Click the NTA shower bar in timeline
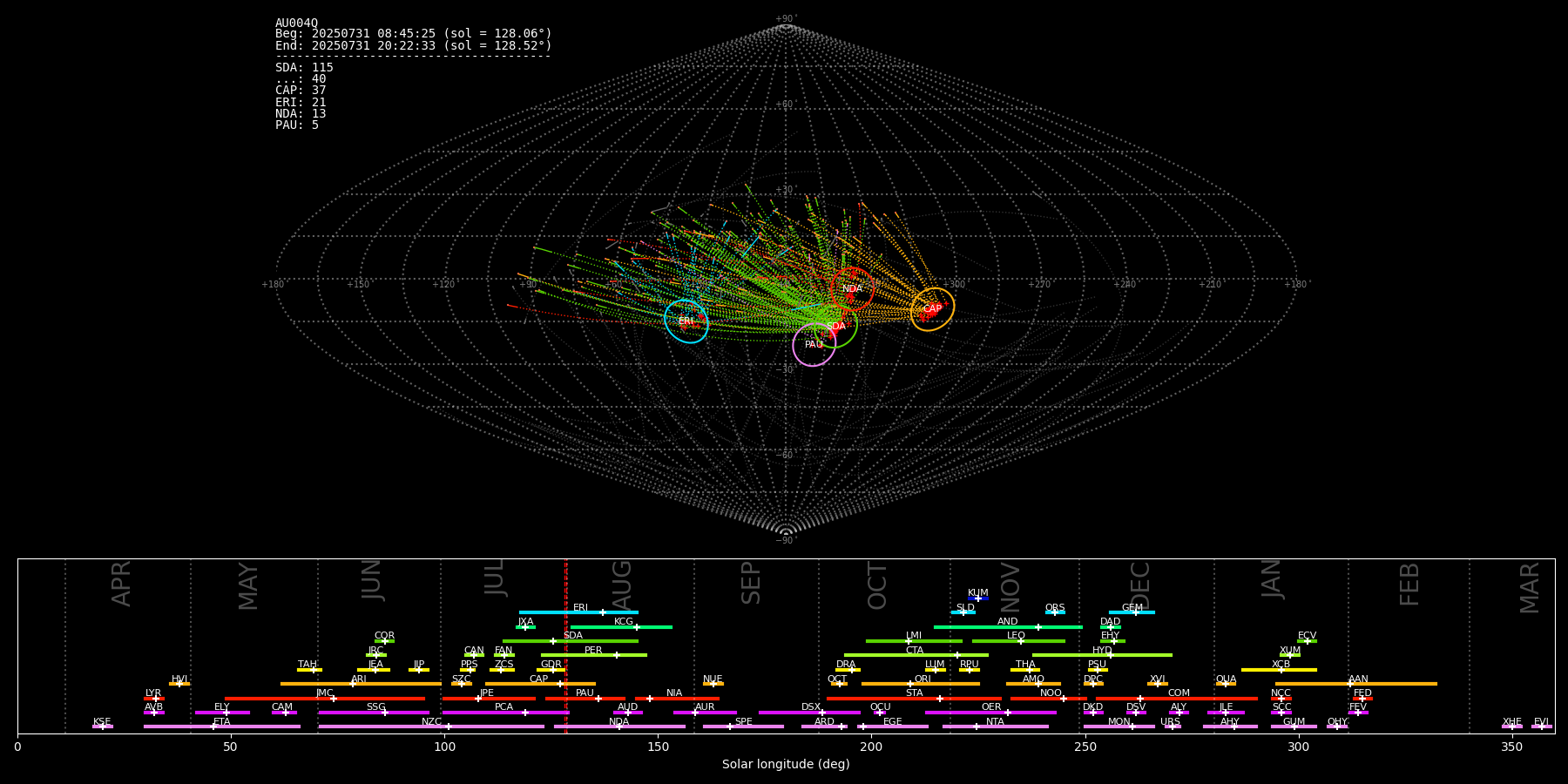 coord(995,727)
